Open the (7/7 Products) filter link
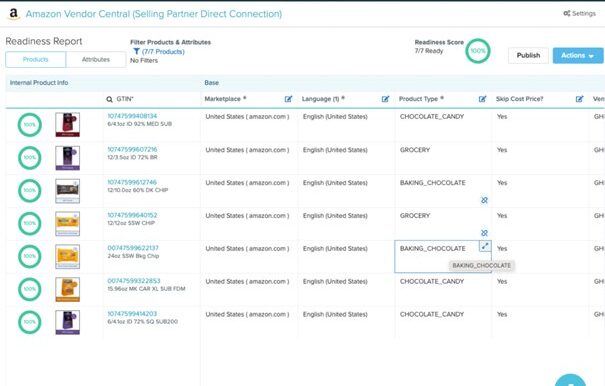 pyautogui.click(x=163, y=51)
